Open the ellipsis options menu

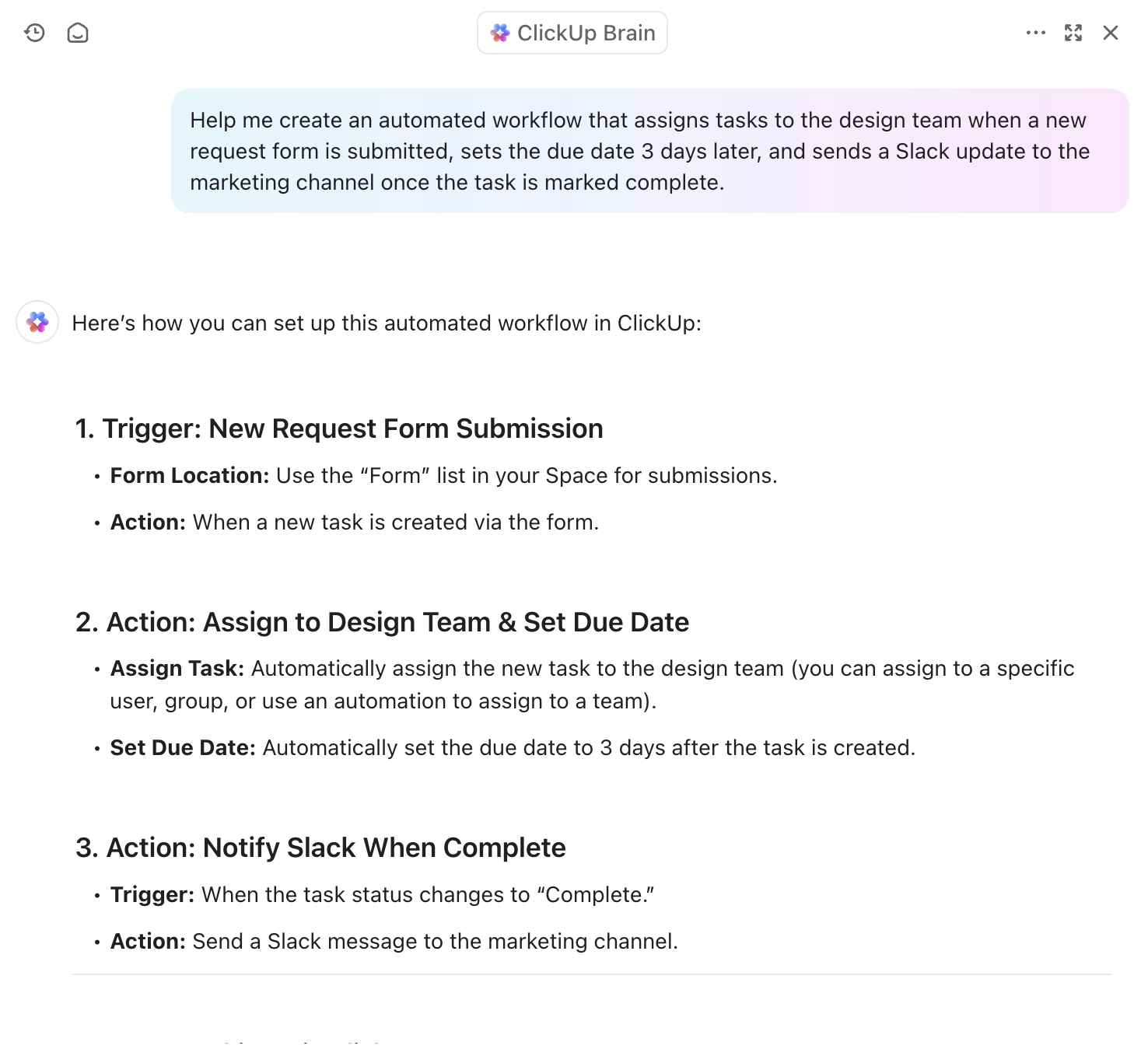(1036, 33)
